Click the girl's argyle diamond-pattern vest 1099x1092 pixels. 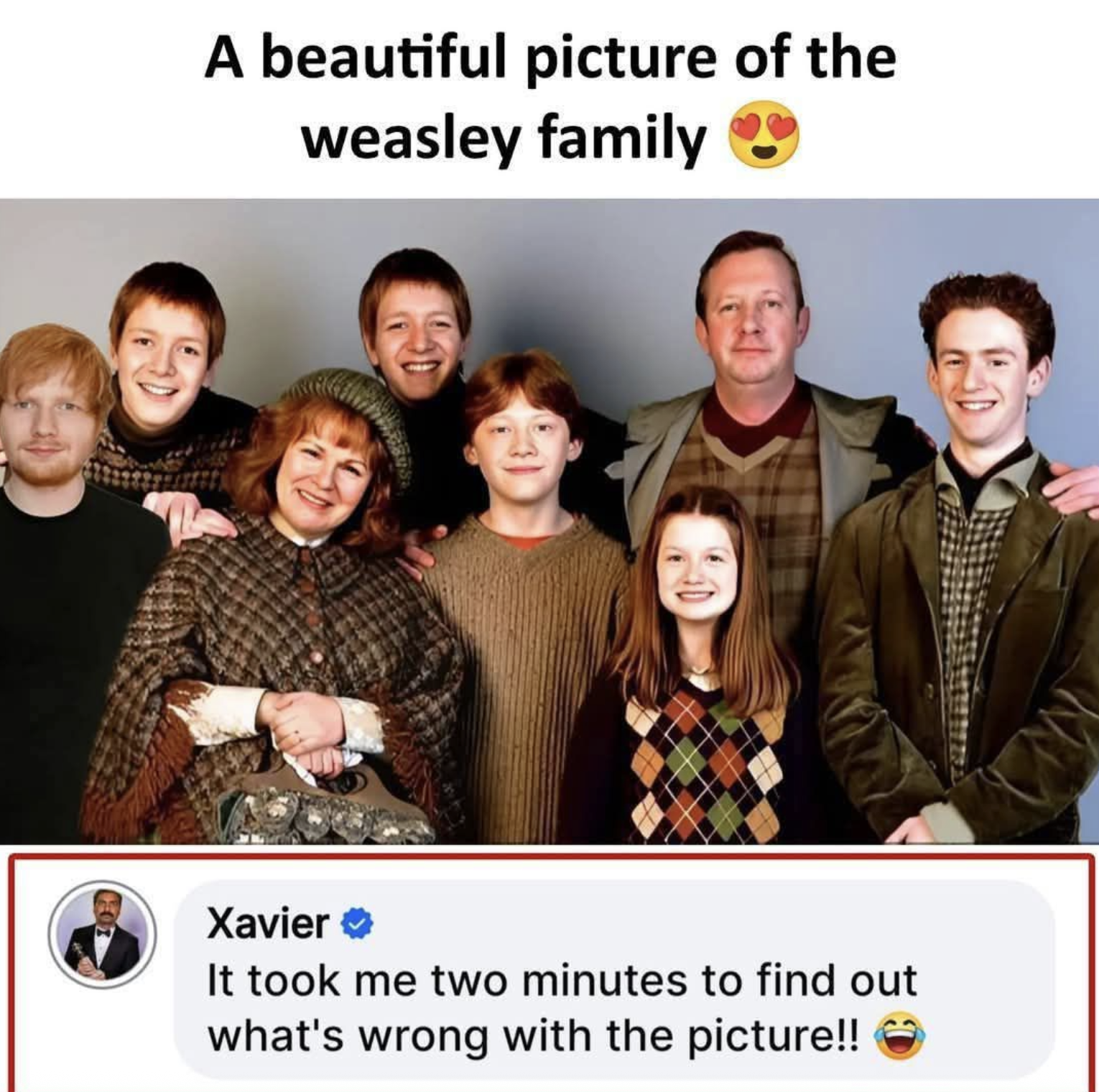[700, 762]
